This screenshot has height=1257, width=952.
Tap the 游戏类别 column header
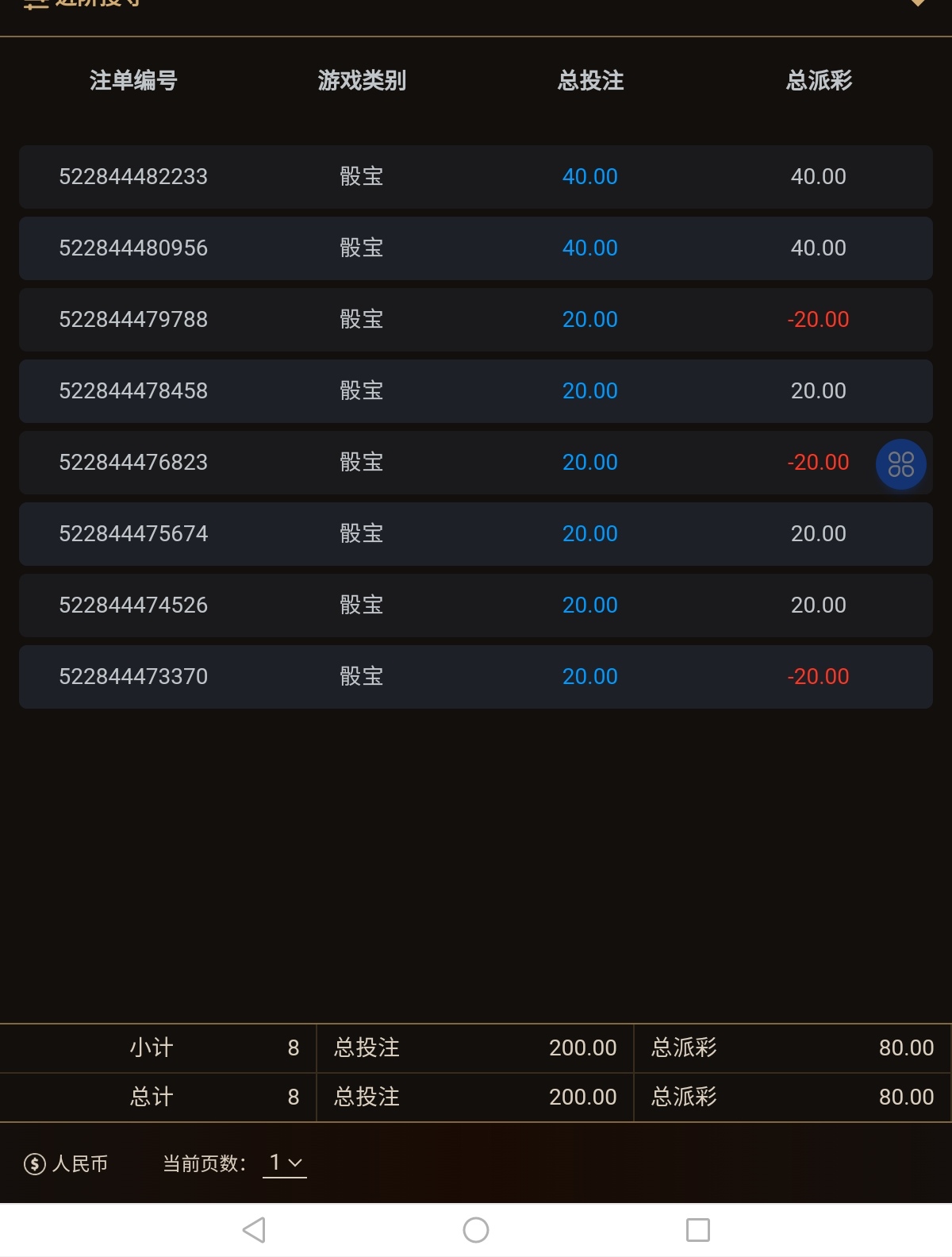(362, 80)
